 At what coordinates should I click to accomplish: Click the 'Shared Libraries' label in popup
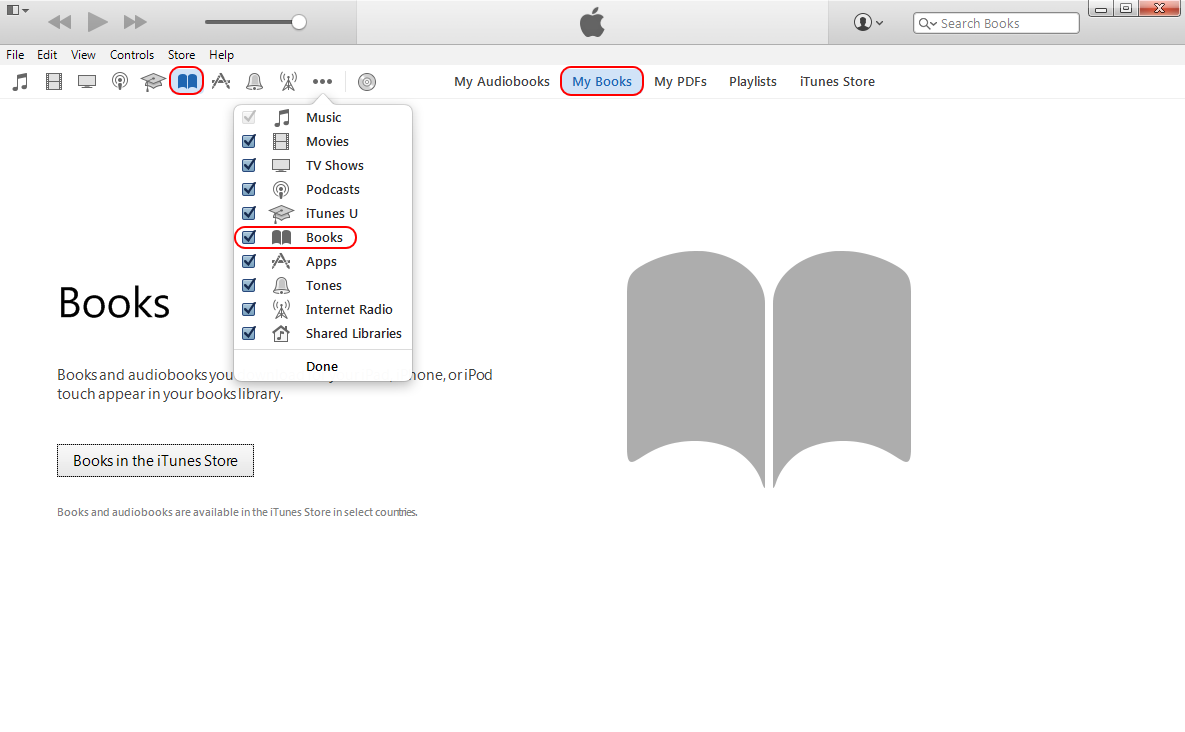point(354,333)
